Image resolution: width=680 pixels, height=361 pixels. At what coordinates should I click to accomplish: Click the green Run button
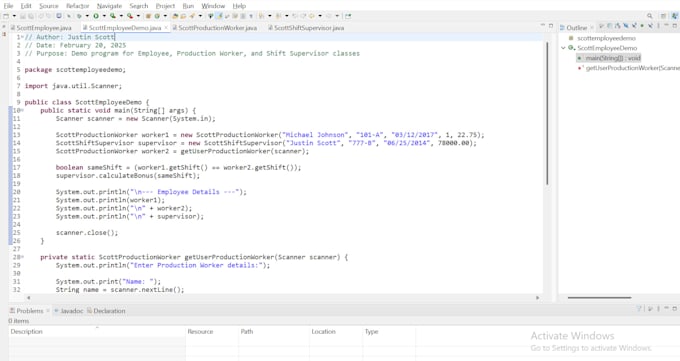96,16
